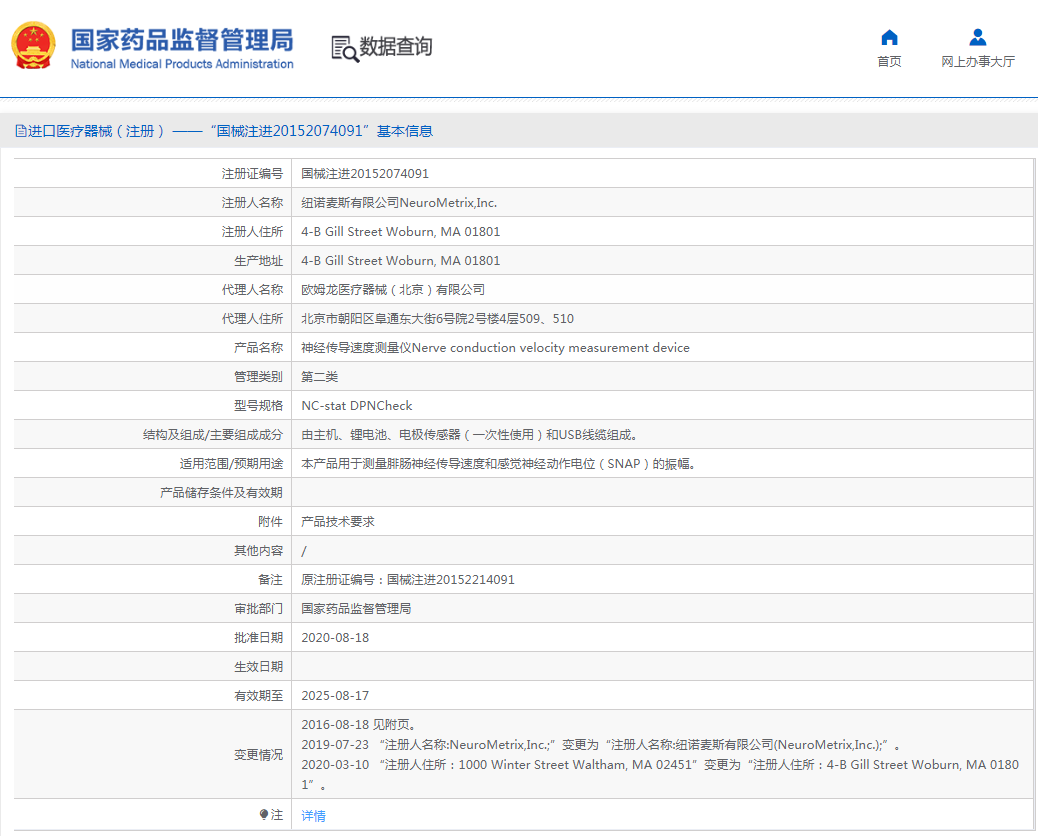Click the 数据查询 heading text

click(396, 47)
